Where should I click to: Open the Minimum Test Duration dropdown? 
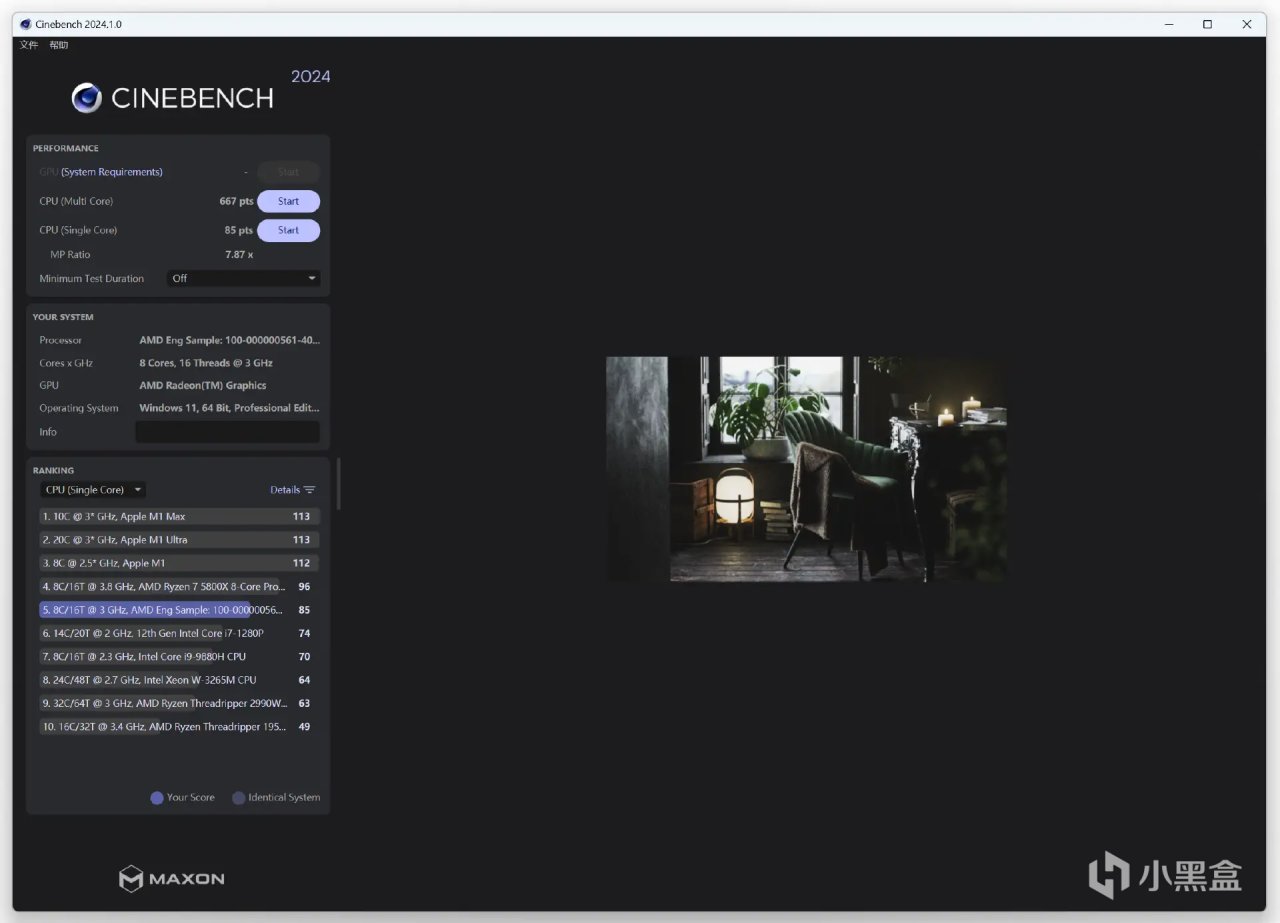click(x=243, y=278)
